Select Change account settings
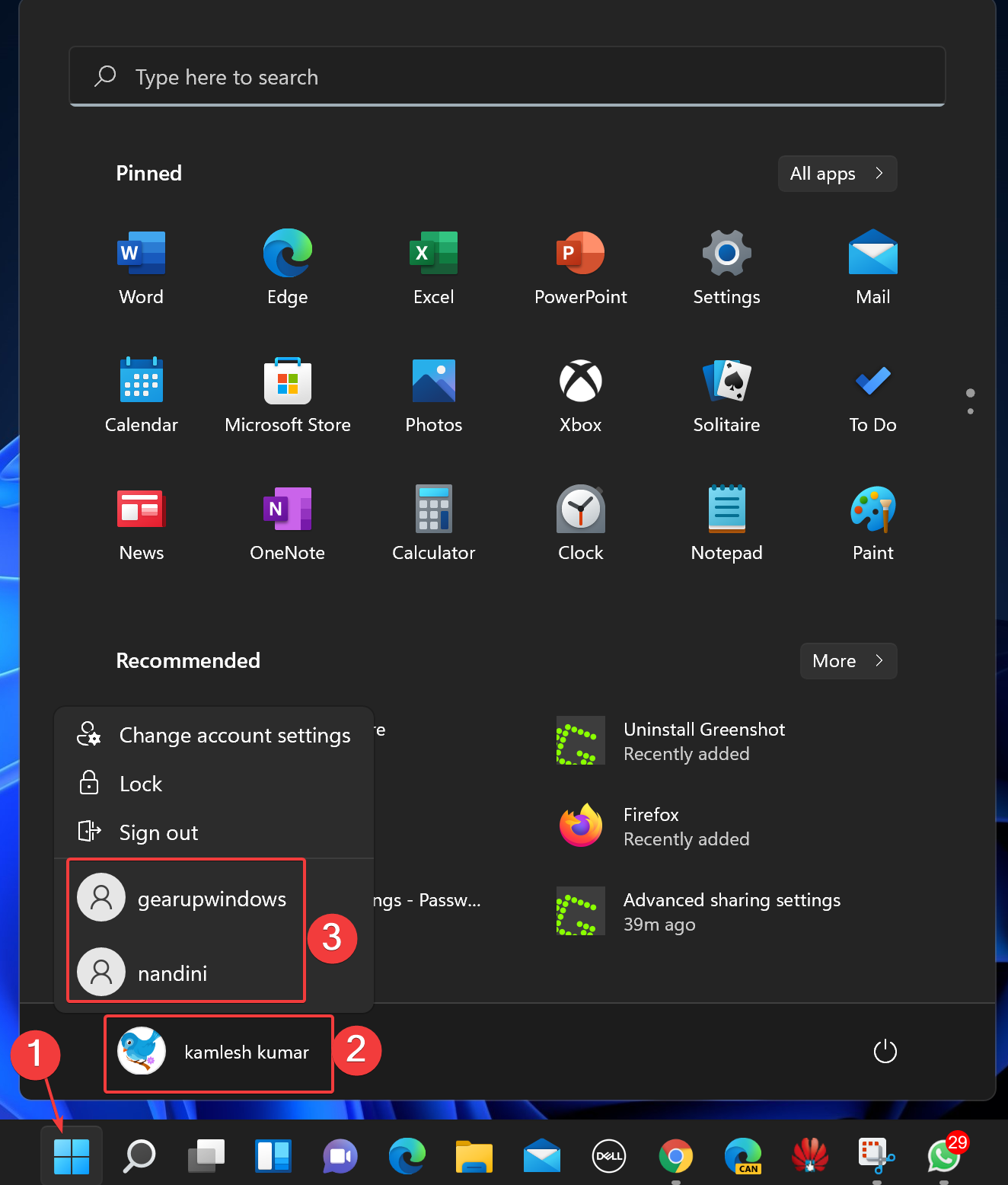The width and height of the screenshot is (1008, 1185). pyautogui.click(x=214, y=735)
